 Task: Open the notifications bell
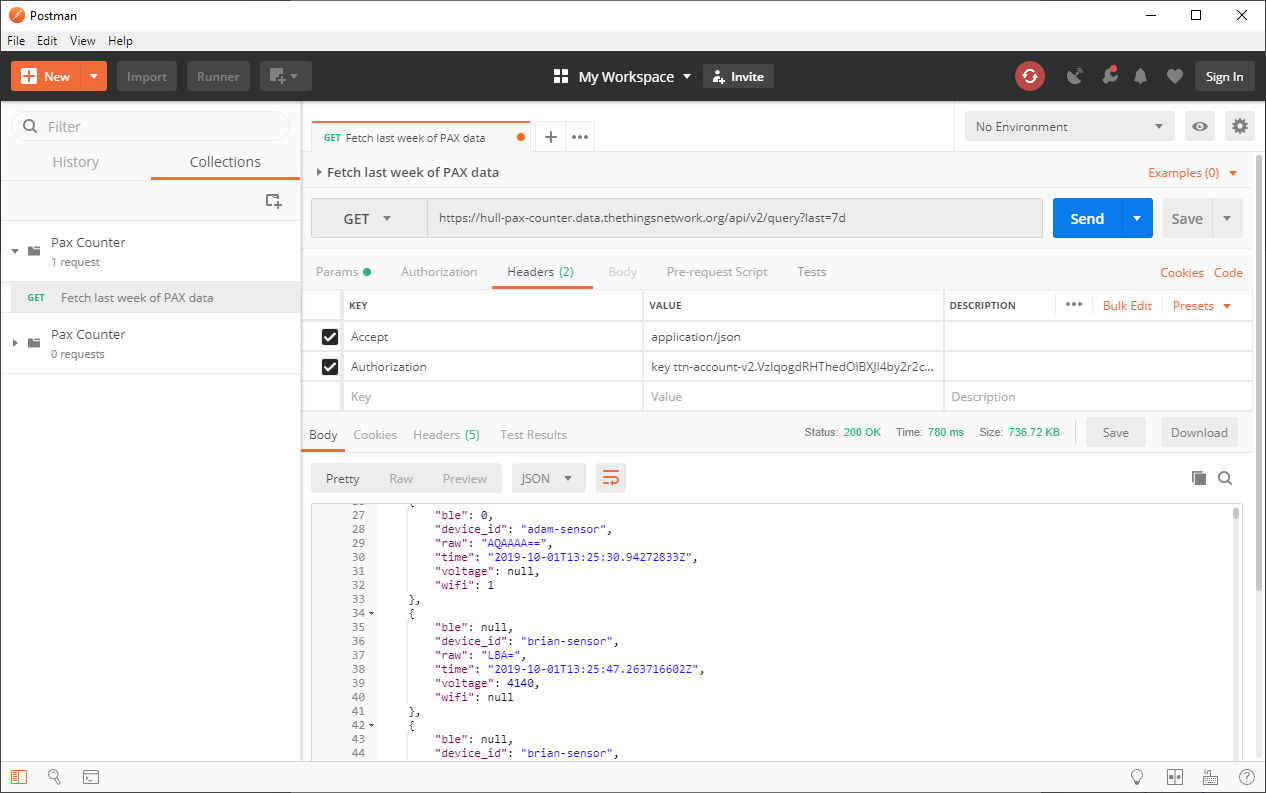(1140, 76)
